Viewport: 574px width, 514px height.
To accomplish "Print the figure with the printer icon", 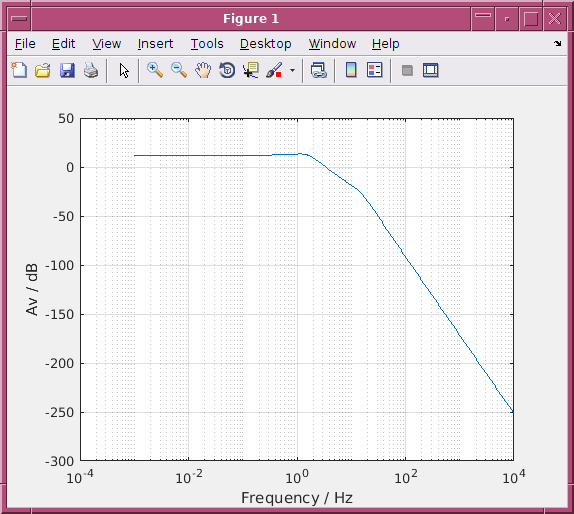I will click(91, 70).
